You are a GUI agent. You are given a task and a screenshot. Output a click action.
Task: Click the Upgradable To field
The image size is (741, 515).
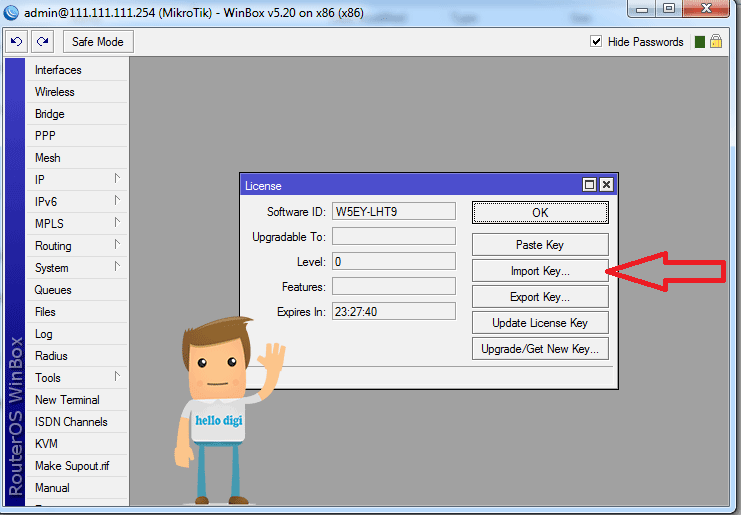point(394,236)
